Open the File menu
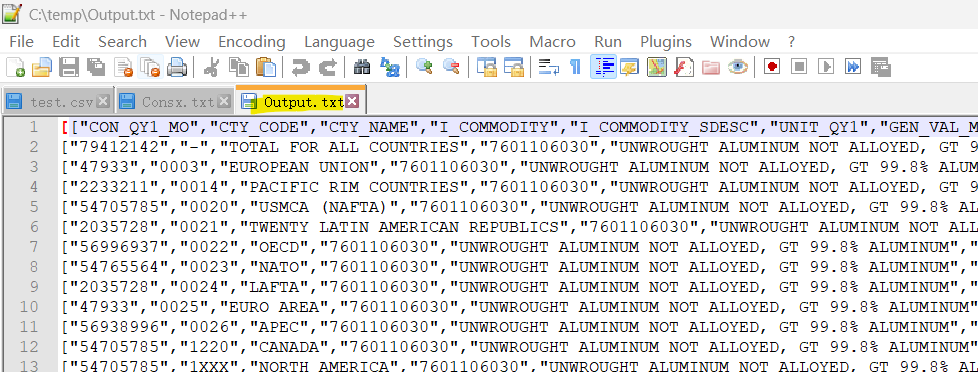978x372 pixels. [x=21, y=42]
